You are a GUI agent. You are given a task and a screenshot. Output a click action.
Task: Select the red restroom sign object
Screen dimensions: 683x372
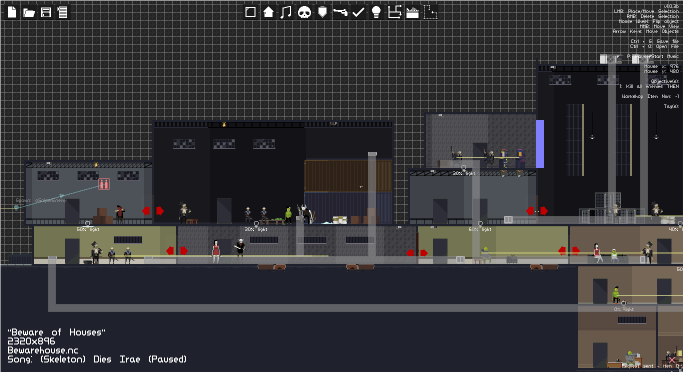[x=104, y=184]
